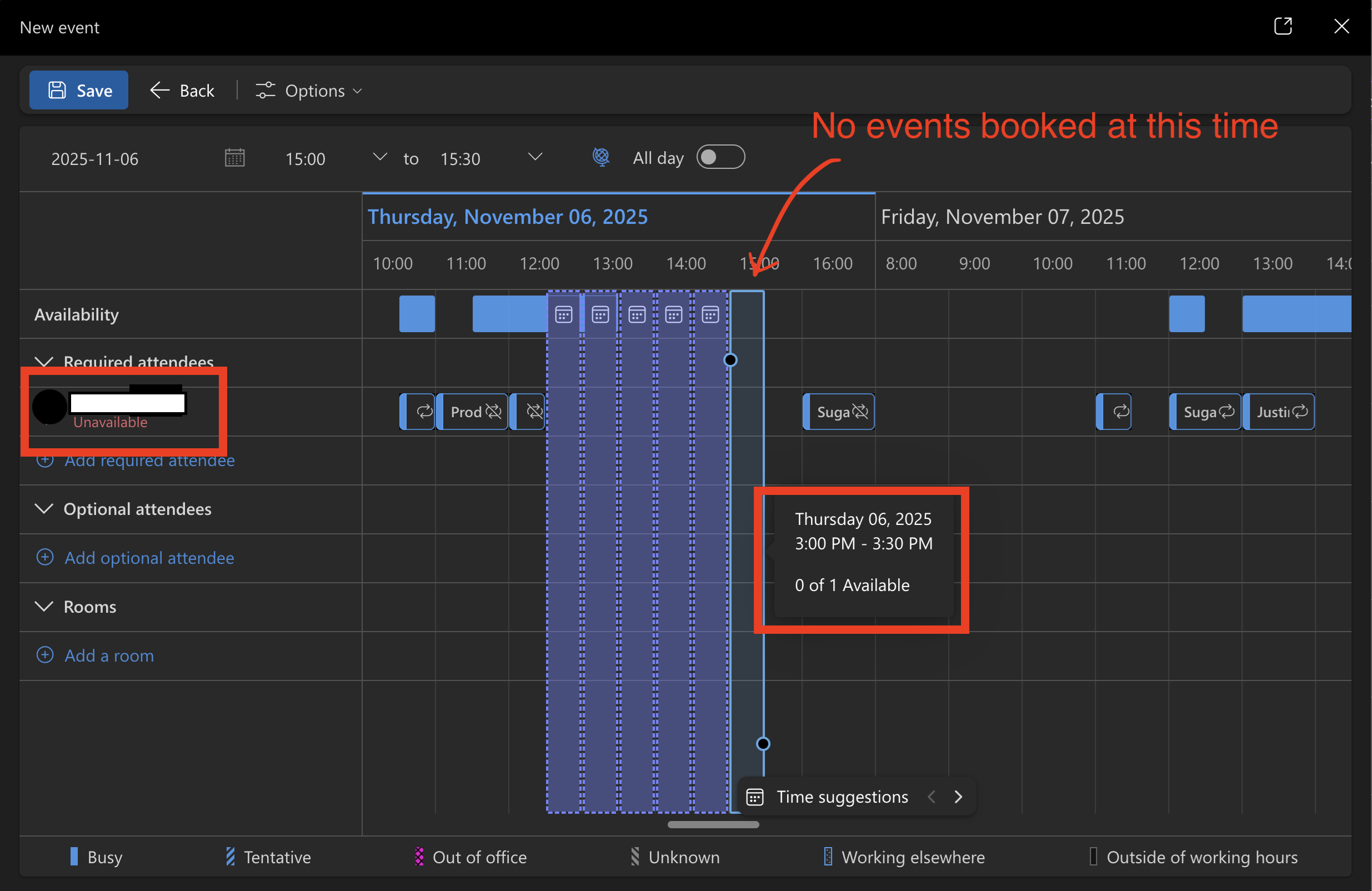The width and height of the screenshot is (1372, 891).
Task: Open the Options dropdown menu
Action: pos(309,91)
